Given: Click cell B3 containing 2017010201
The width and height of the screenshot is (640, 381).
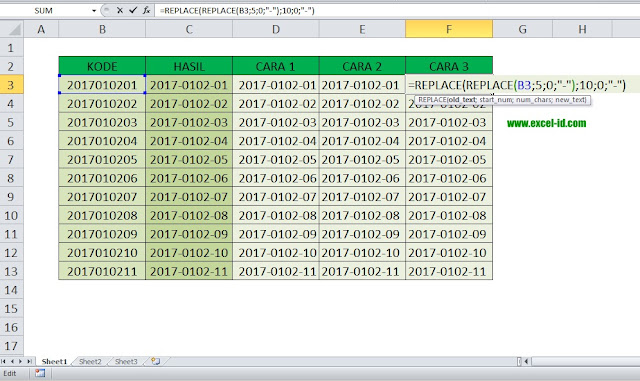Looking at the screenshot, I should 102,85.
